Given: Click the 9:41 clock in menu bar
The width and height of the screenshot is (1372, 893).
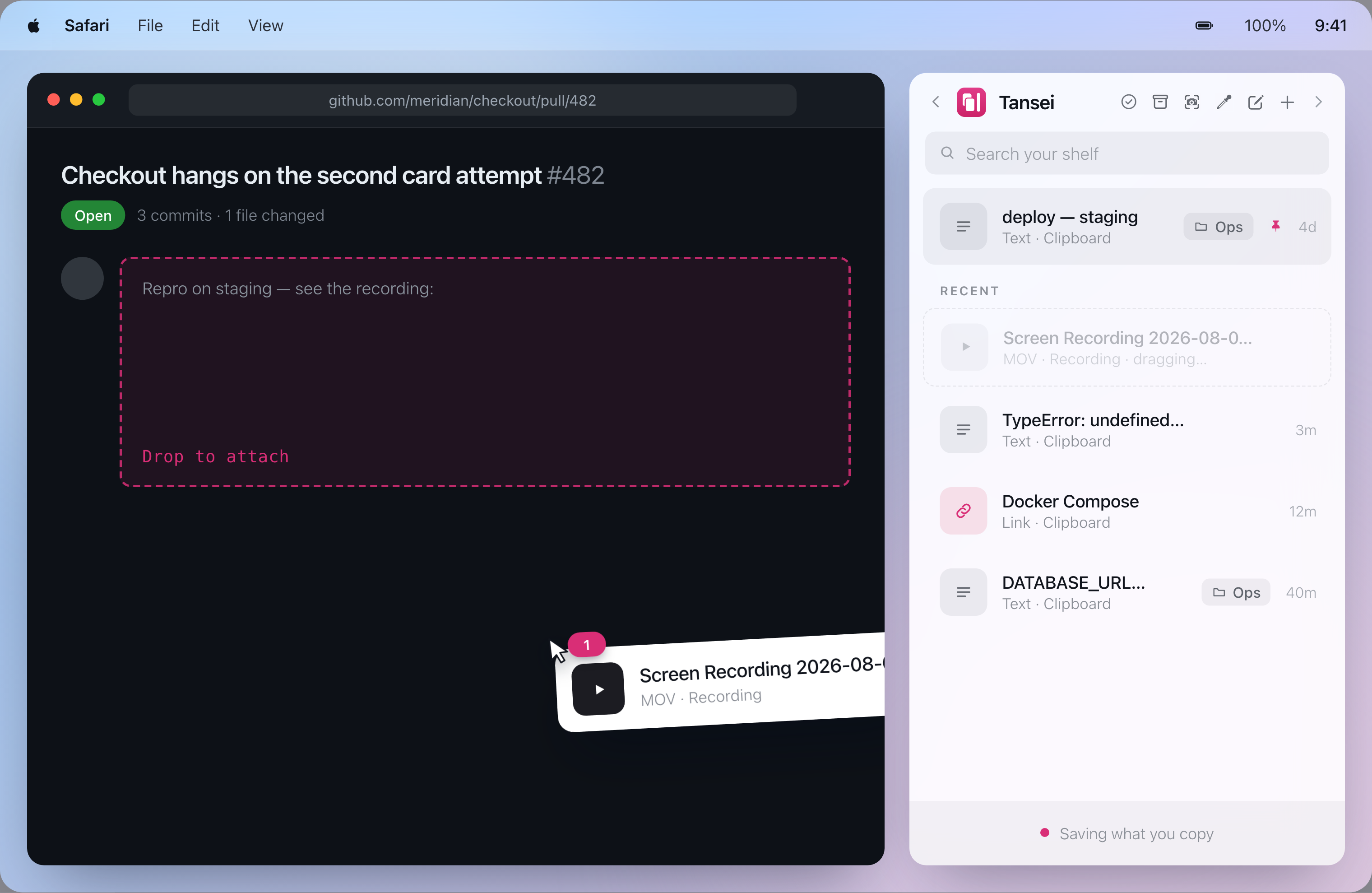Looking at the screenshot, I should pyautogui.click(x=1330, y=25).
